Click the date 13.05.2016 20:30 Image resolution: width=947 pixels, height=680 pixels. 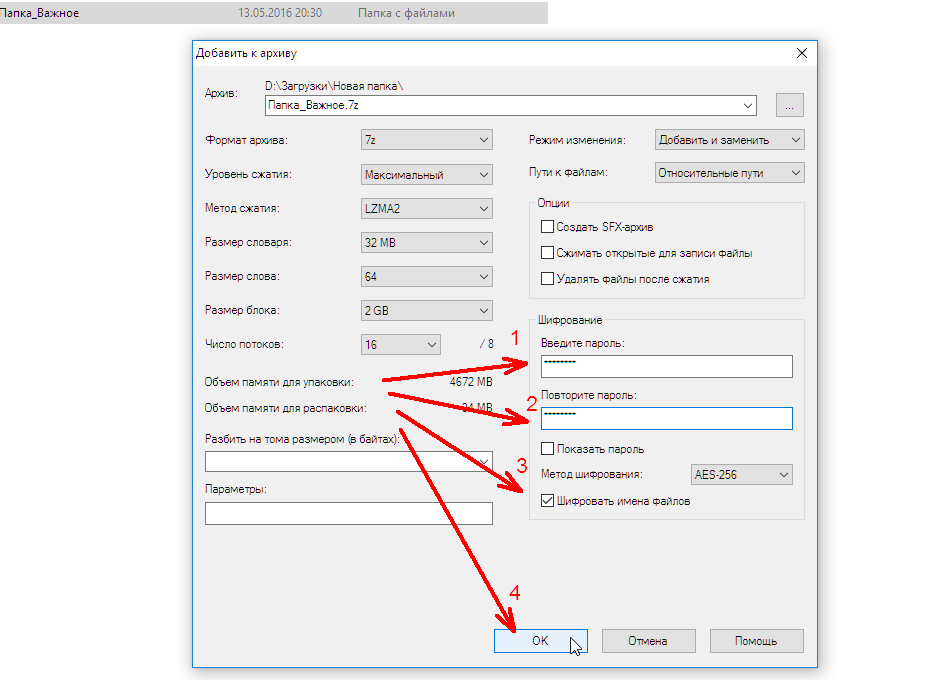(x=280, y=13)
